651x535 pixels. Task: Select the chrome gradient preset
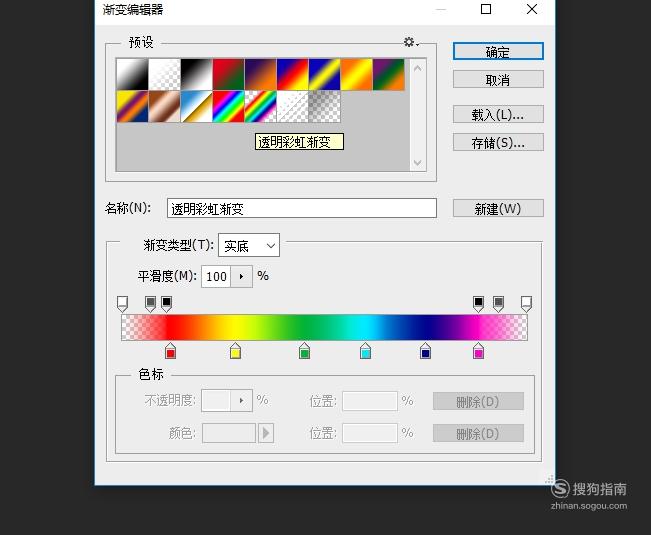[196, 107]
